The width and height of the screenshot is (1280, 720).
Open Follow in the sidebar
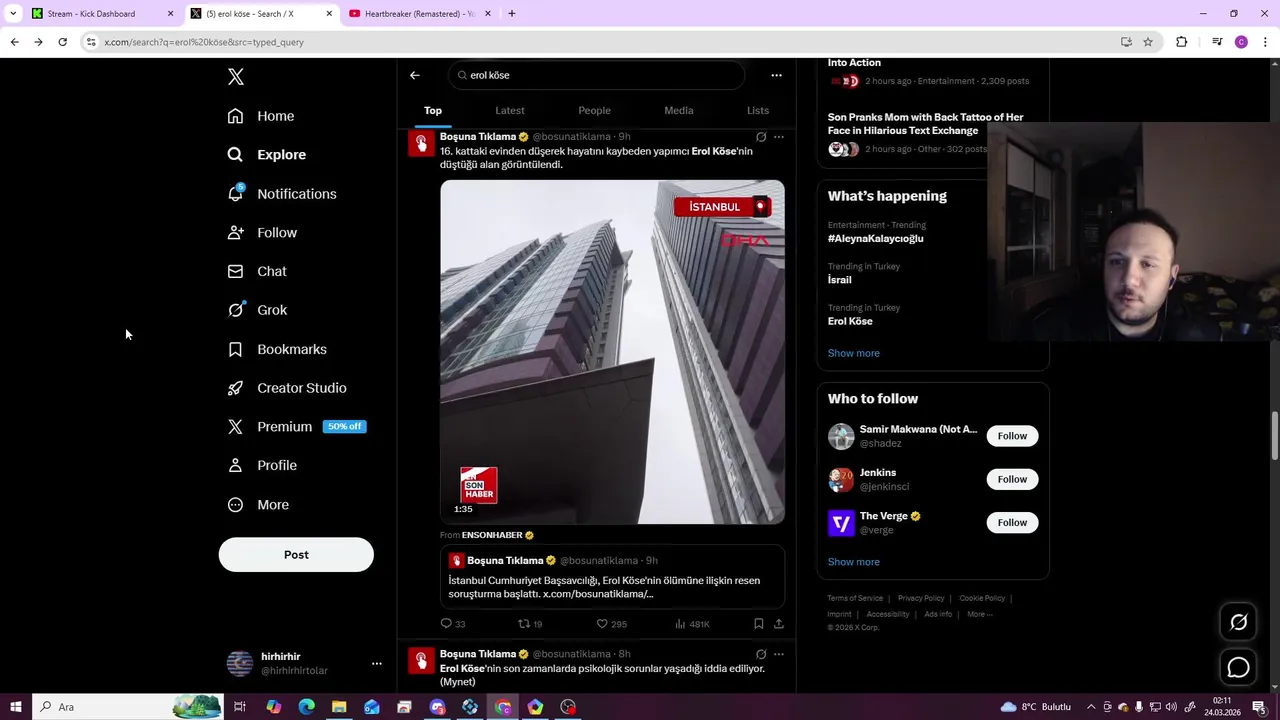tap(262, 233)
